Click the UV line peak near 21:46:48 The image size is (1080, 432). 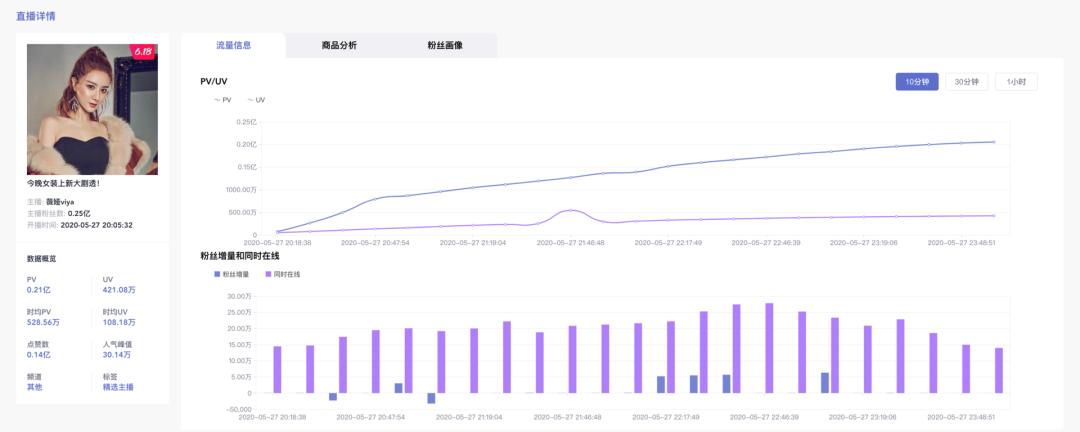[x=570, y=210]
